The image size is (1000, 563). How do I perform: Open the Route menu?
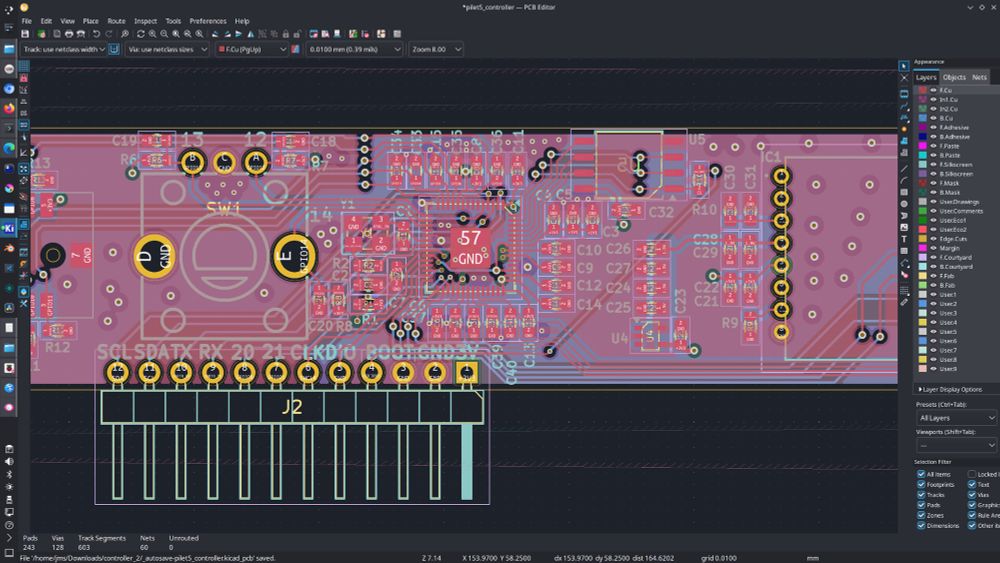tap(116, 20)
